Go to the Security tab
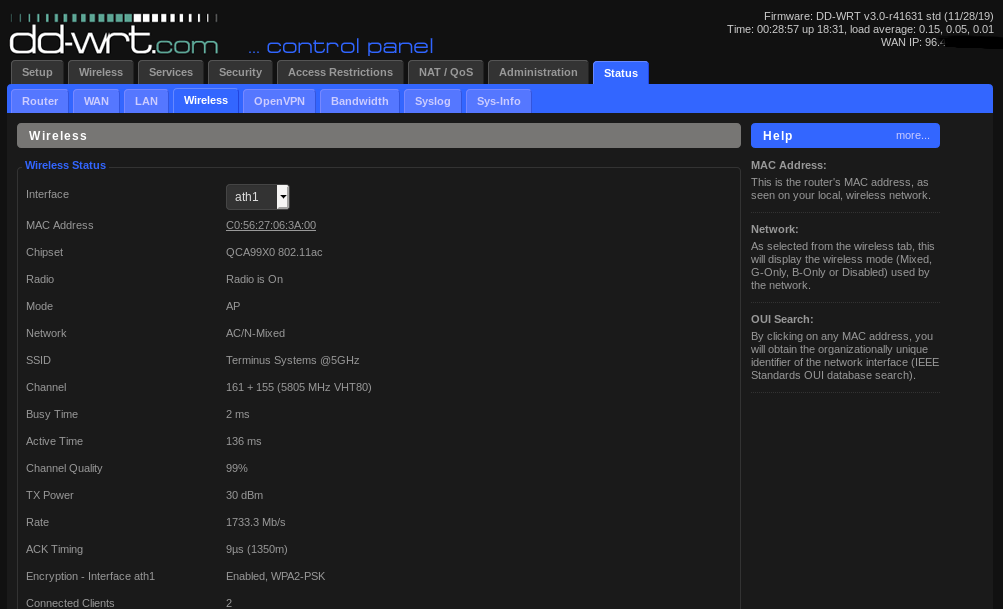 (x=240, y=72)
